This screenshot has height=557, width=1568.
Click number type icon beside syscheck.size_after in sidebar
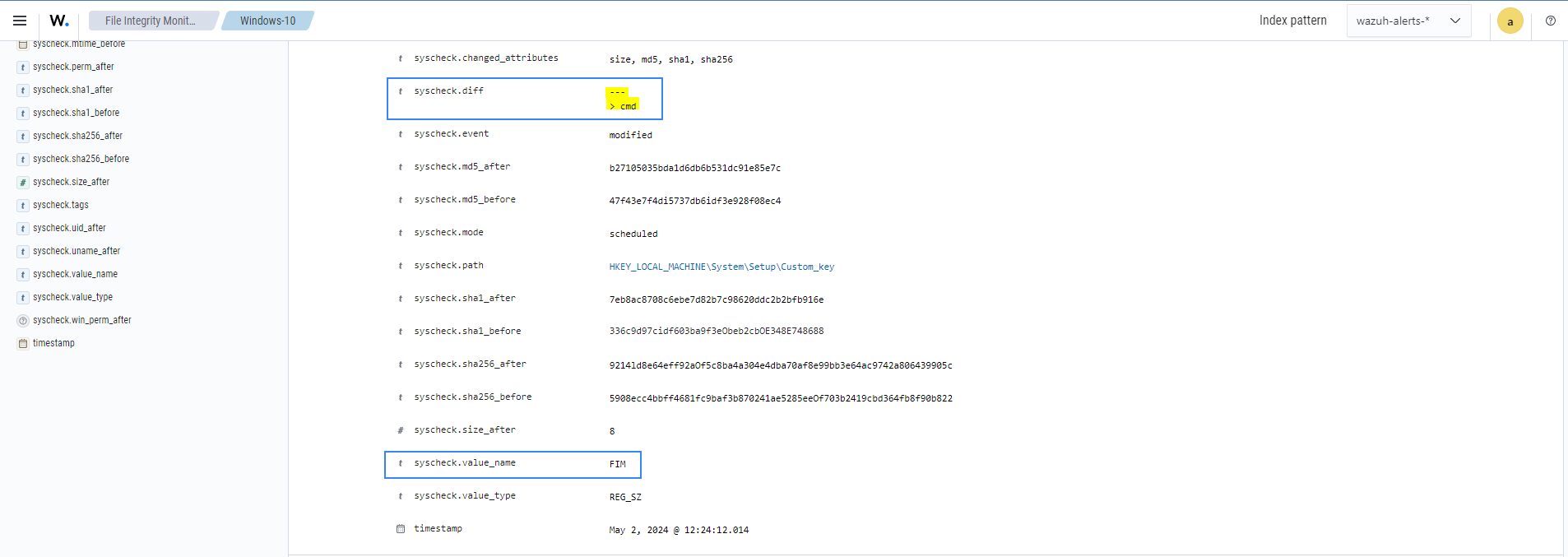23,183
